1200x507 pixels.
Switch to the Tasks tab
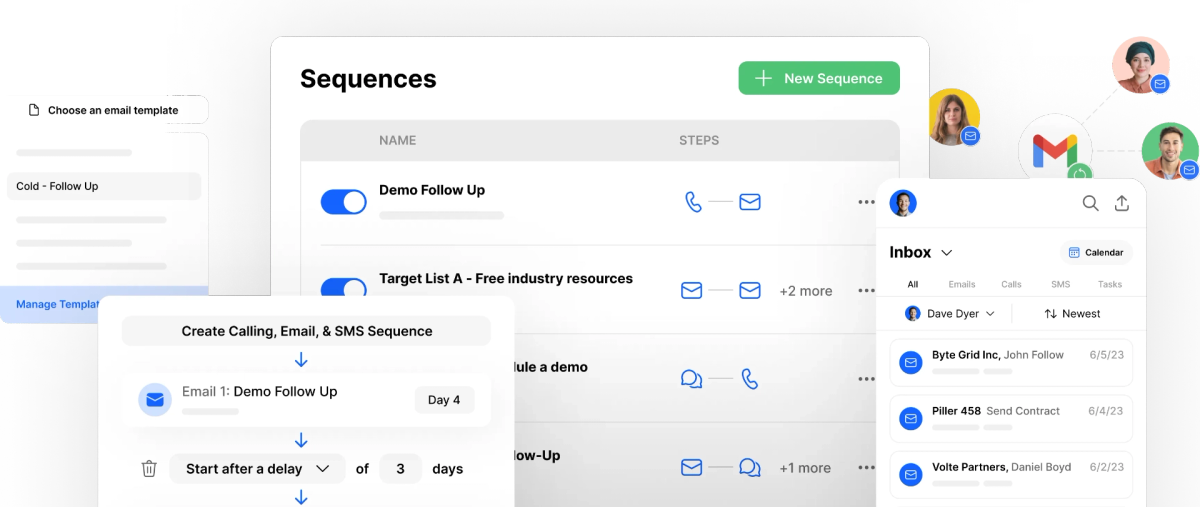(x=1110, y=284)
